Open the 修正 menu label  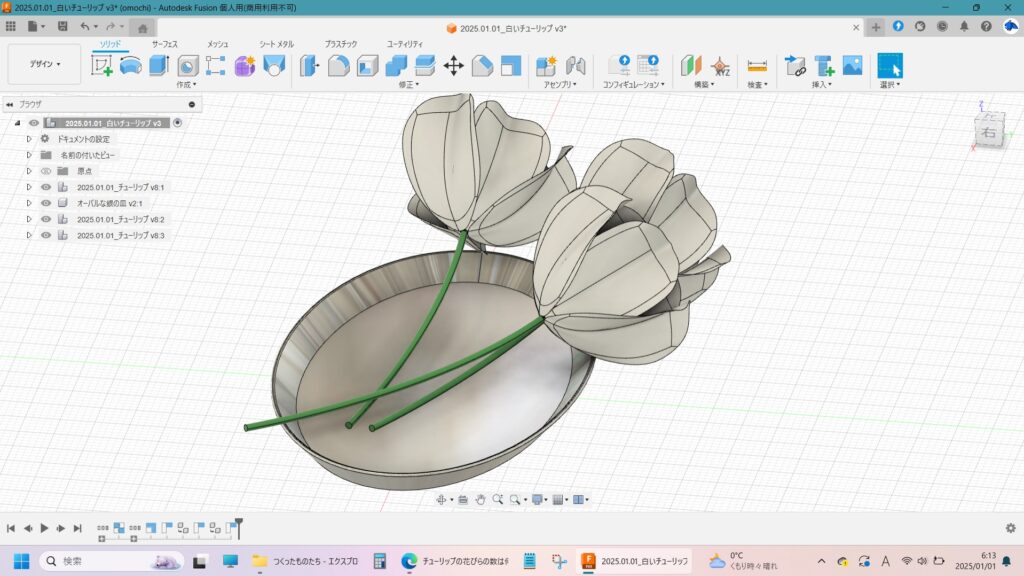[x=409, y=85]
